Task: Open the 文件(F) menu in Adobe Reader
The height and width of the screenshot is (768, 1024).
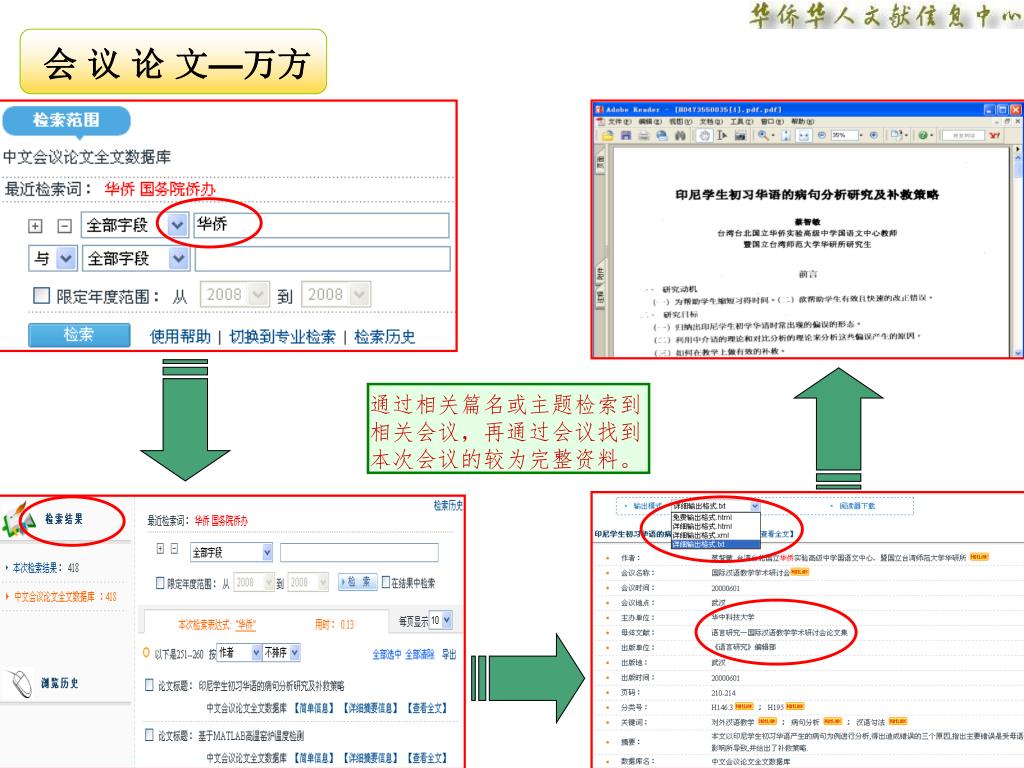Action: coord(619,121)
